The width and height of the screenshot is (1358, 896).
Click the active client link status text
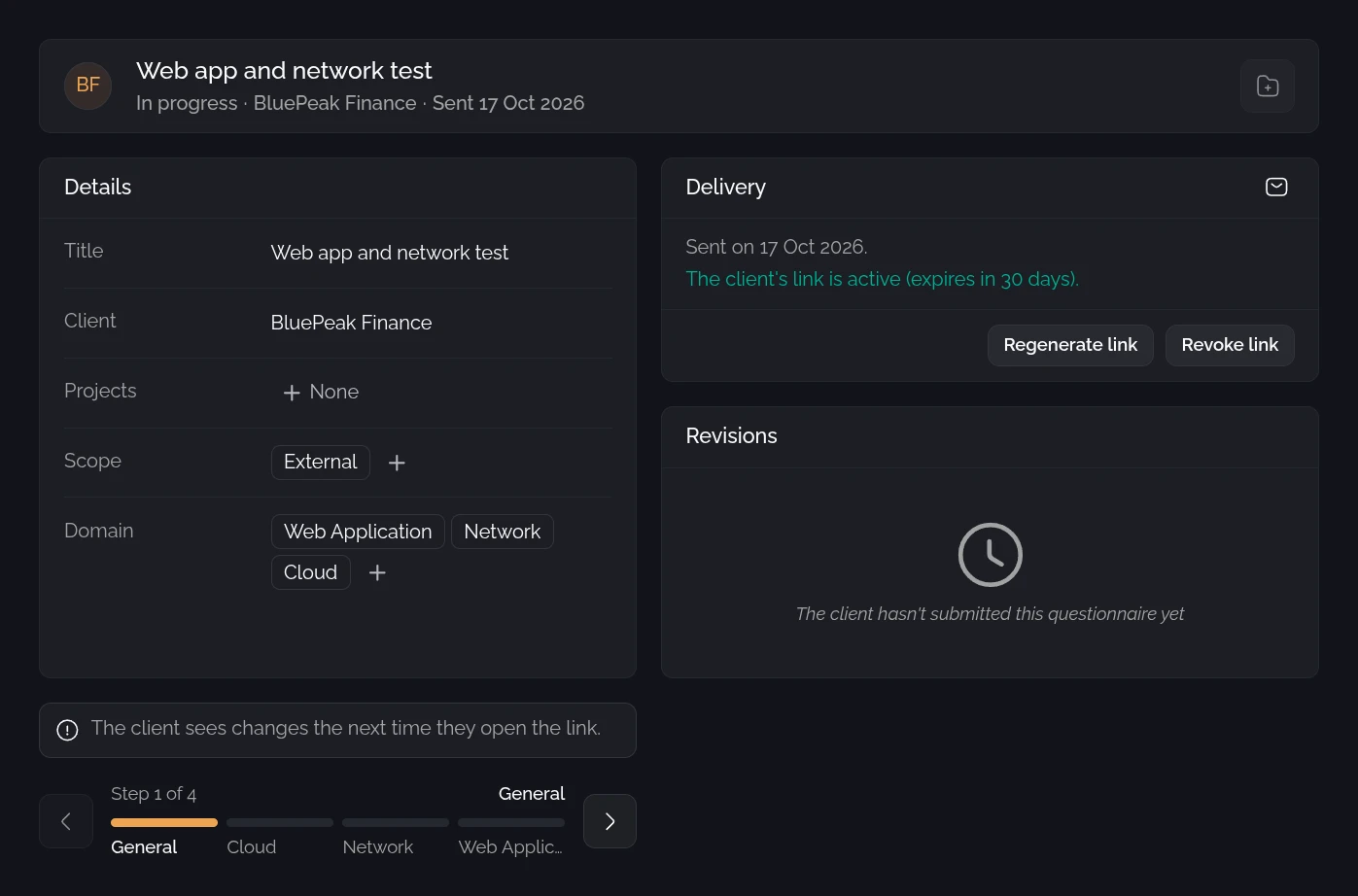pos(882,279)
